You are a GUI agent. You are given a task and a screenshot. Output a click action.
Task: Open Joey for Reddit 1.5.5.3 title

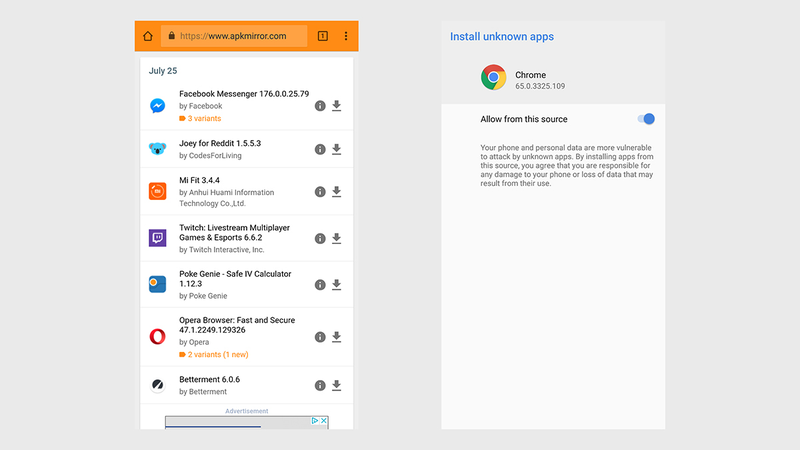tap(220, 143)
